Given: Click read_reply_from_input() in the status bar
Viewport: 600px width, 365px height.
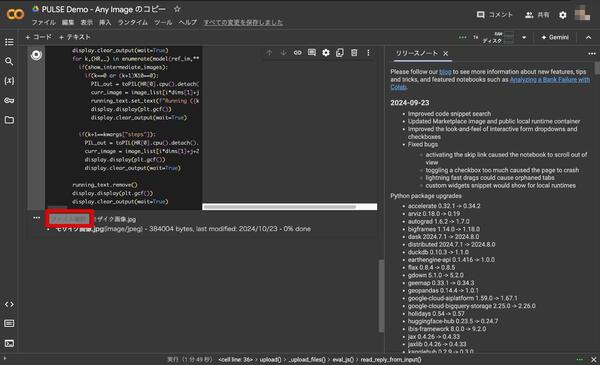Looking at the screenshot, I should (x=391, y=360).
